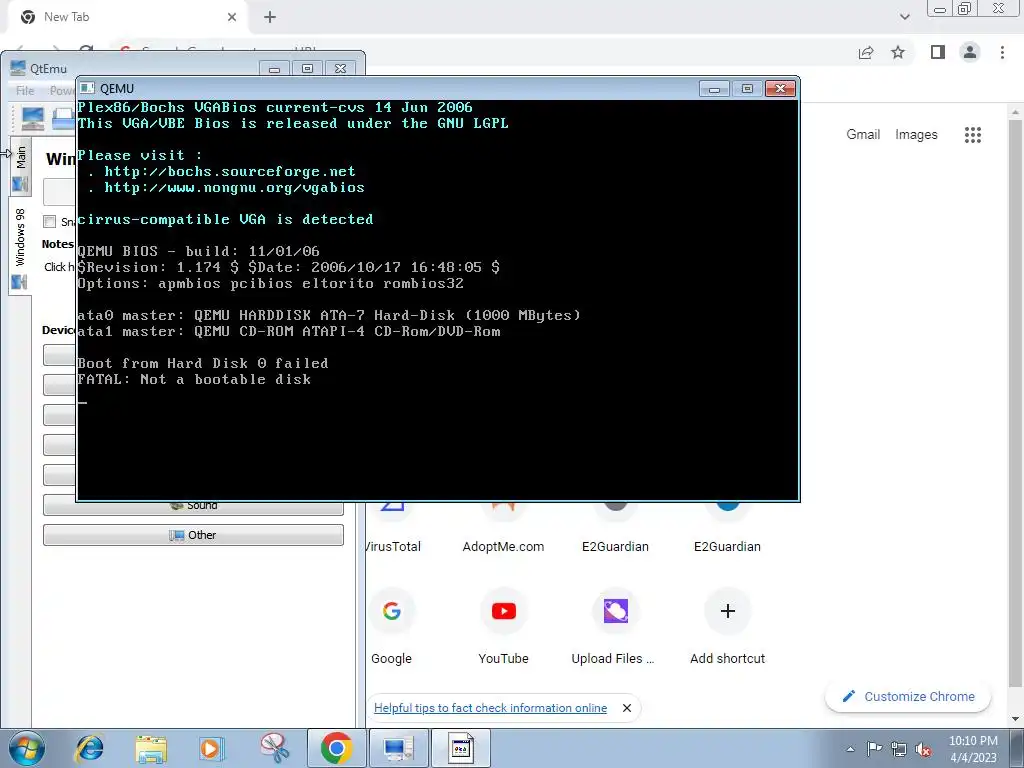
Task: Click the Customize Chrome button
Action: [x=908, y=696]
